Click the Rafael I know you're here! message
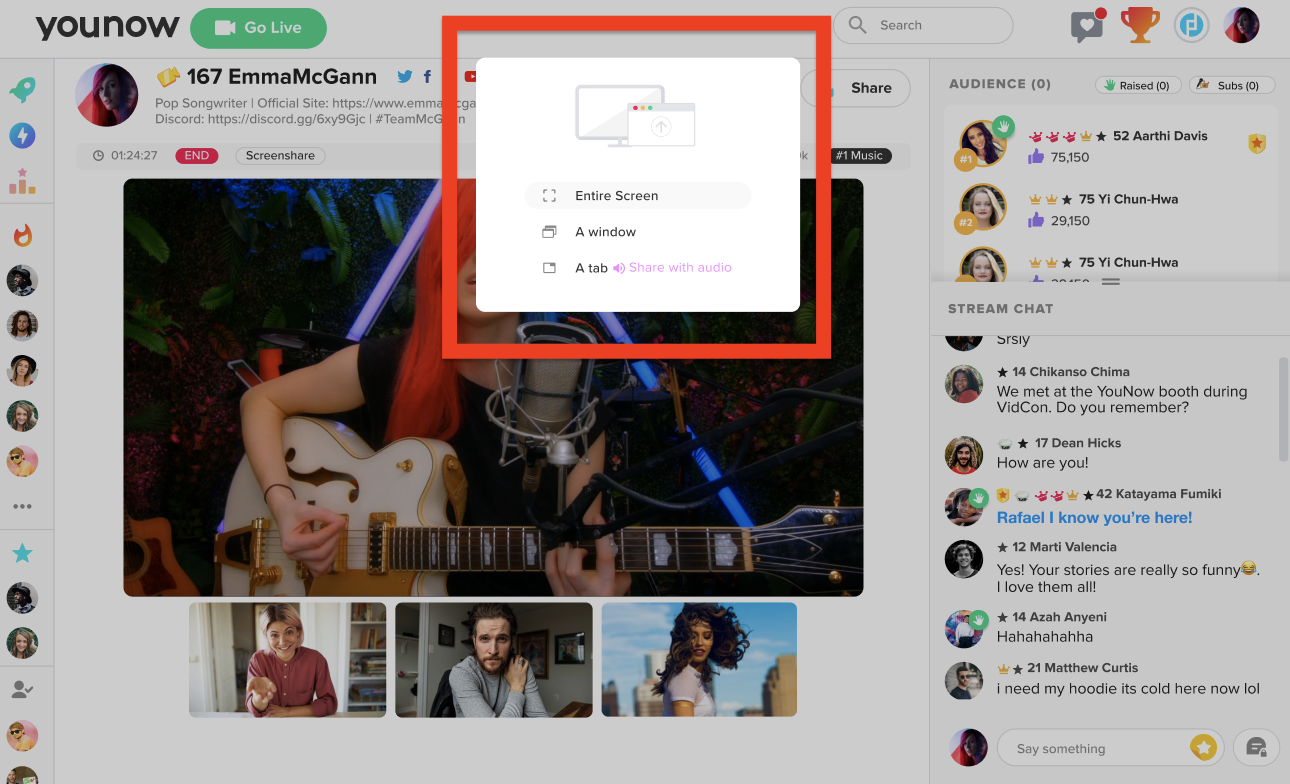The height and width of the screenshot is (784, 1290). tap(1094, 518)
